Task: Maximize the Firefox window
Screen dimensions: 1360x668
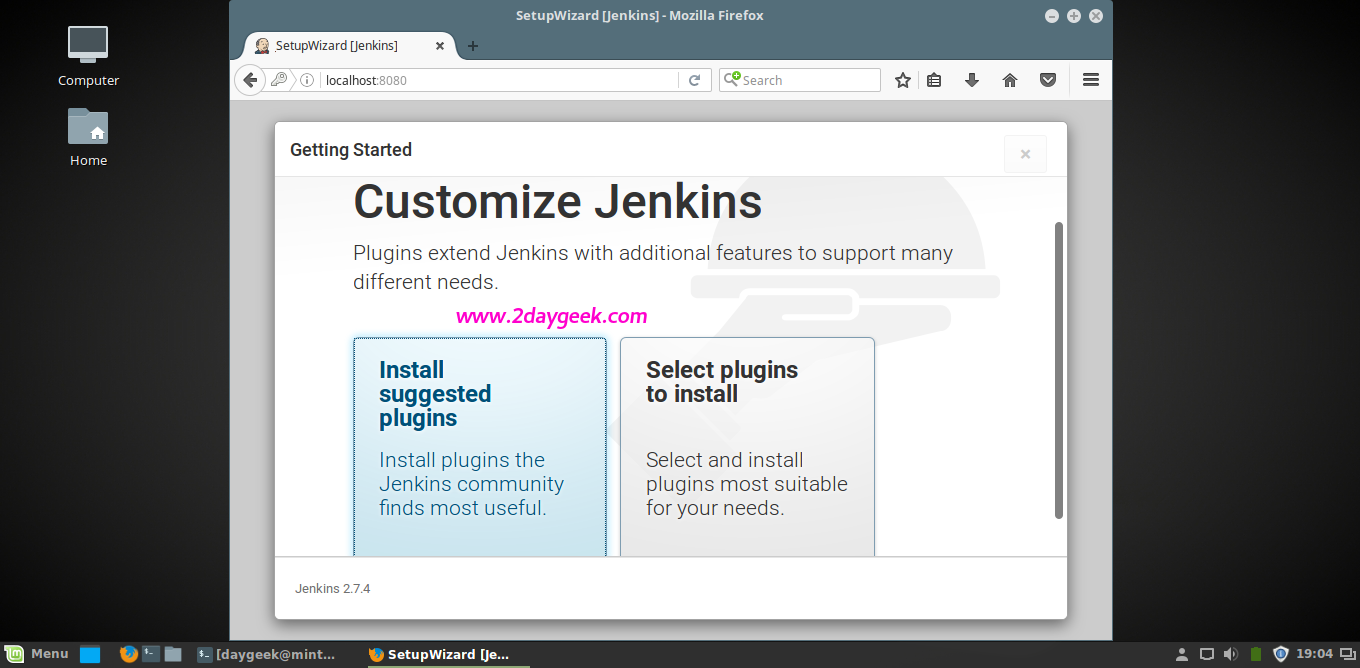Action: coord(1074,16)
